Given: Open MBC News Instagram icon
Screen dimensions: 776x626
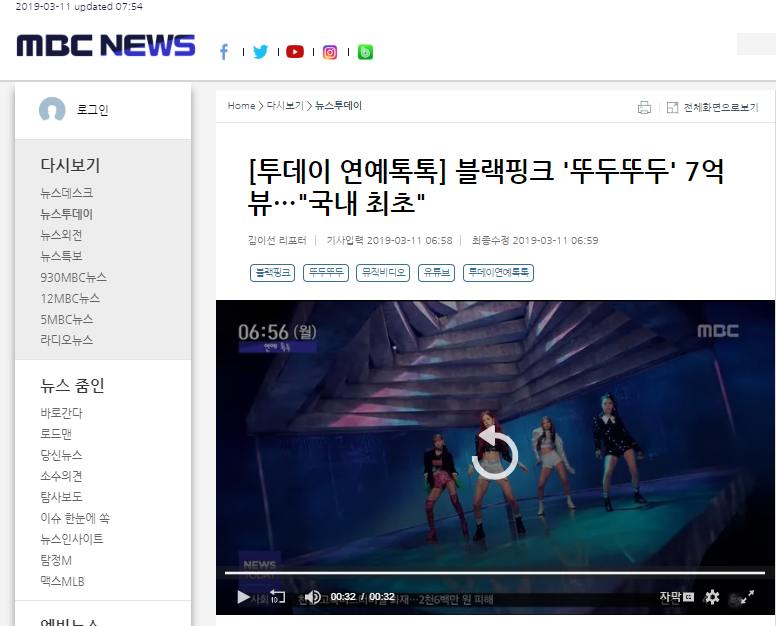Looking at the screenshot, I should point(330,52).
